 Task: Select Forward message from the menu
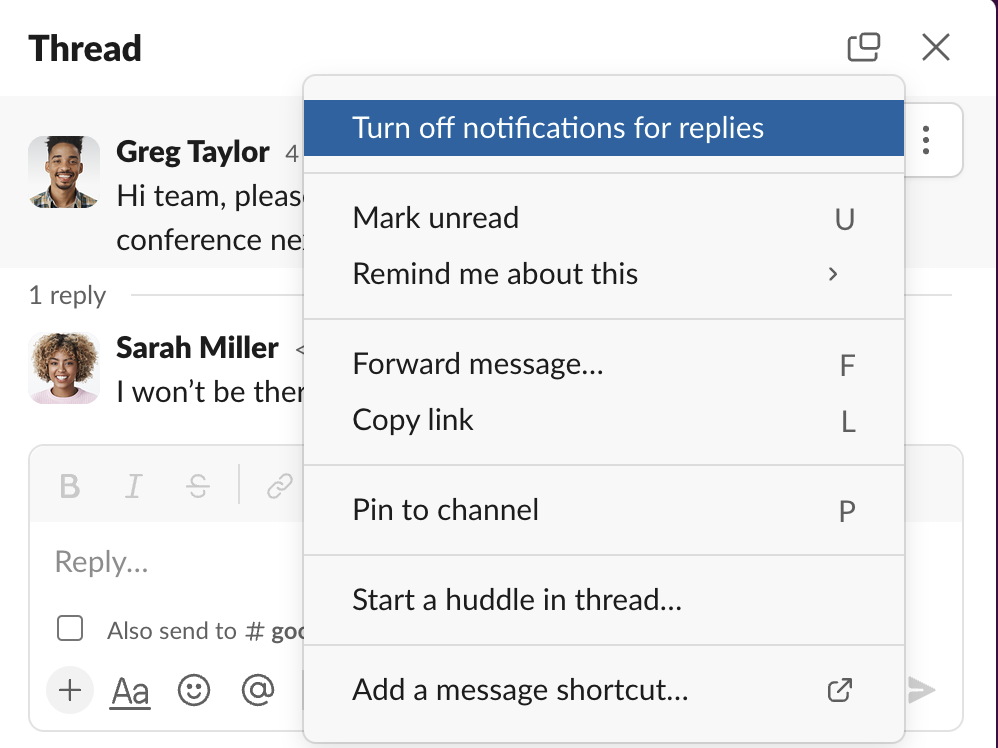477,365
